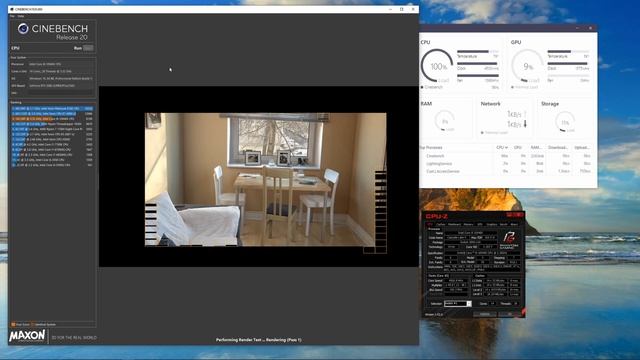The width and height of the screenshot is (640, 360).
Task: Click the MAXON logo in Cinebench
Action: point(27,336)
